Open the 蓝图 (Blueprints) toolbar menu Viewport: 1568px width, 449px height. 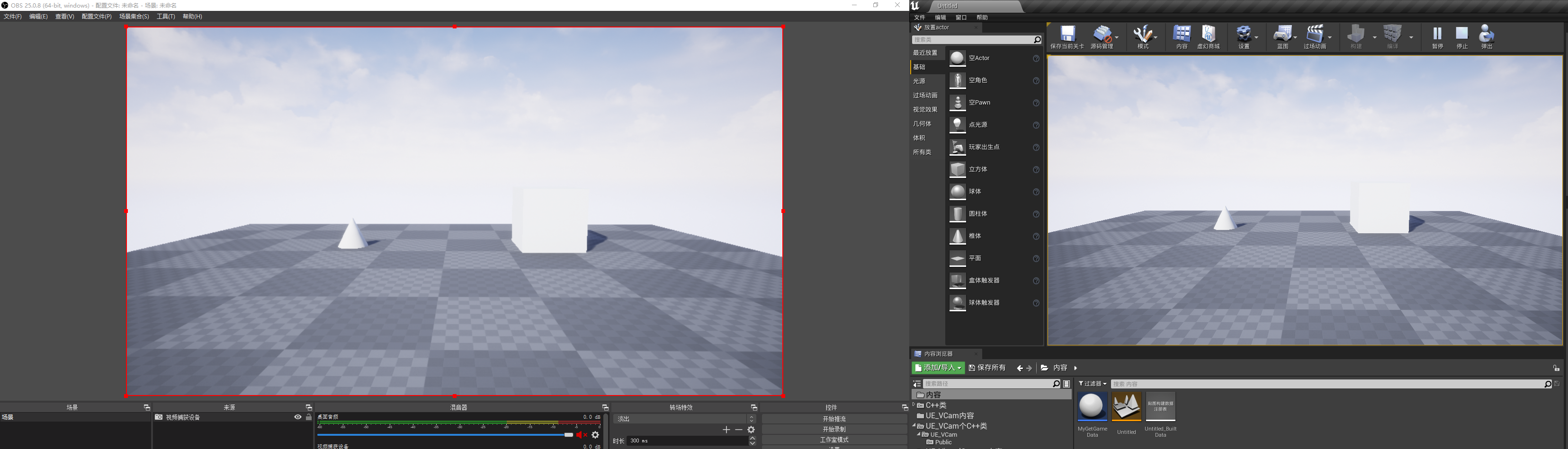(x=1283, y=36)
